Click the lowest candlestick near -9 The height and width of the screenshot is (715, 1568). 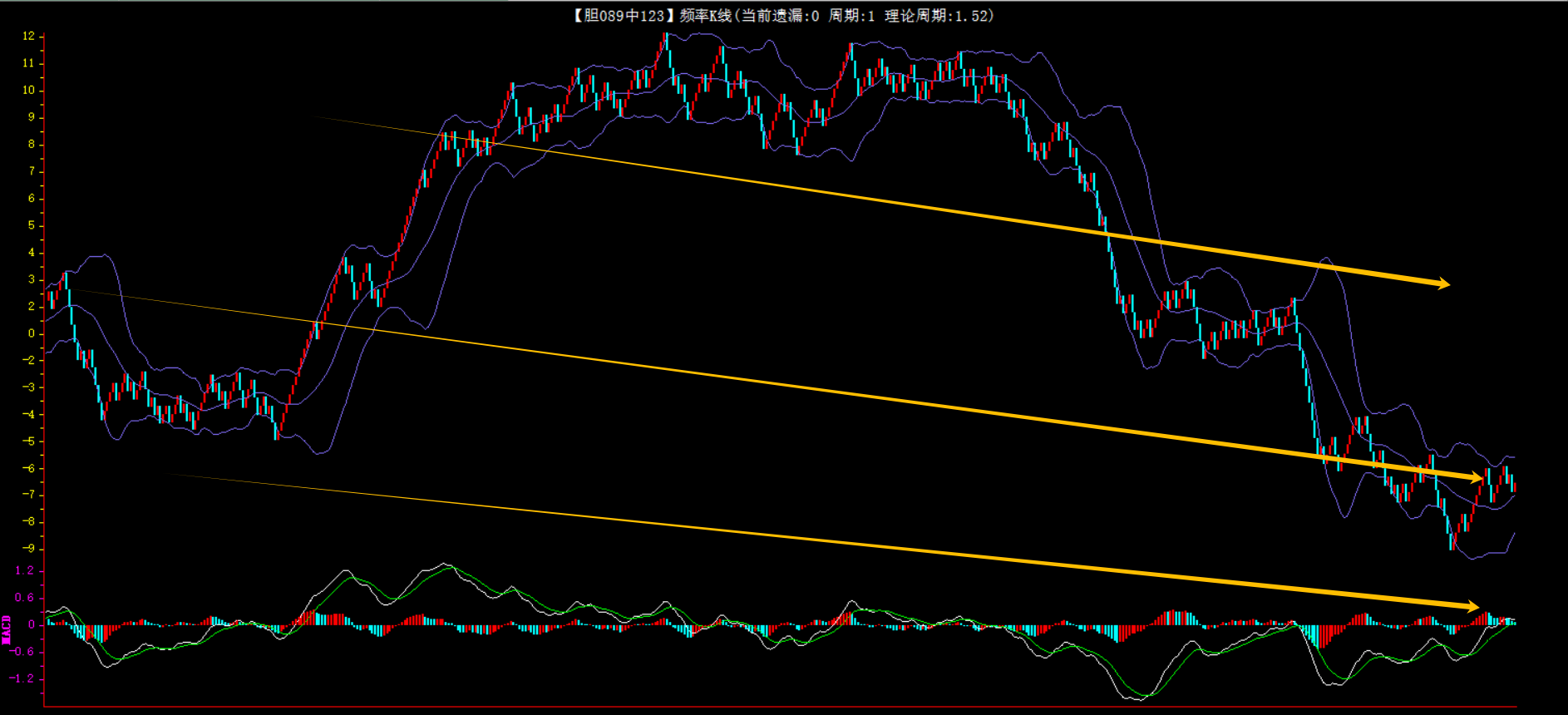coord(1452,542)
